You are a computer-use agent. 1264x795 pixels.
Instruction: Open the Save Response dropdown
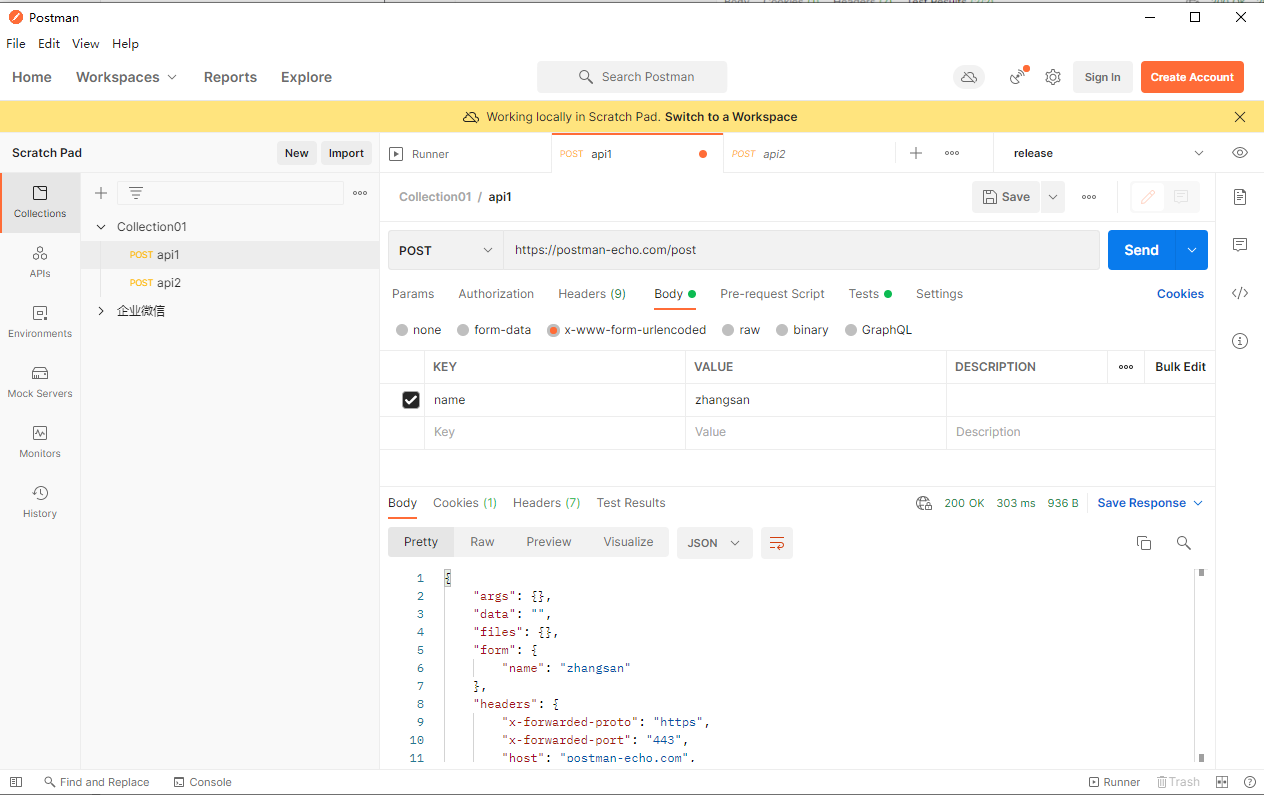point(1150,503)
